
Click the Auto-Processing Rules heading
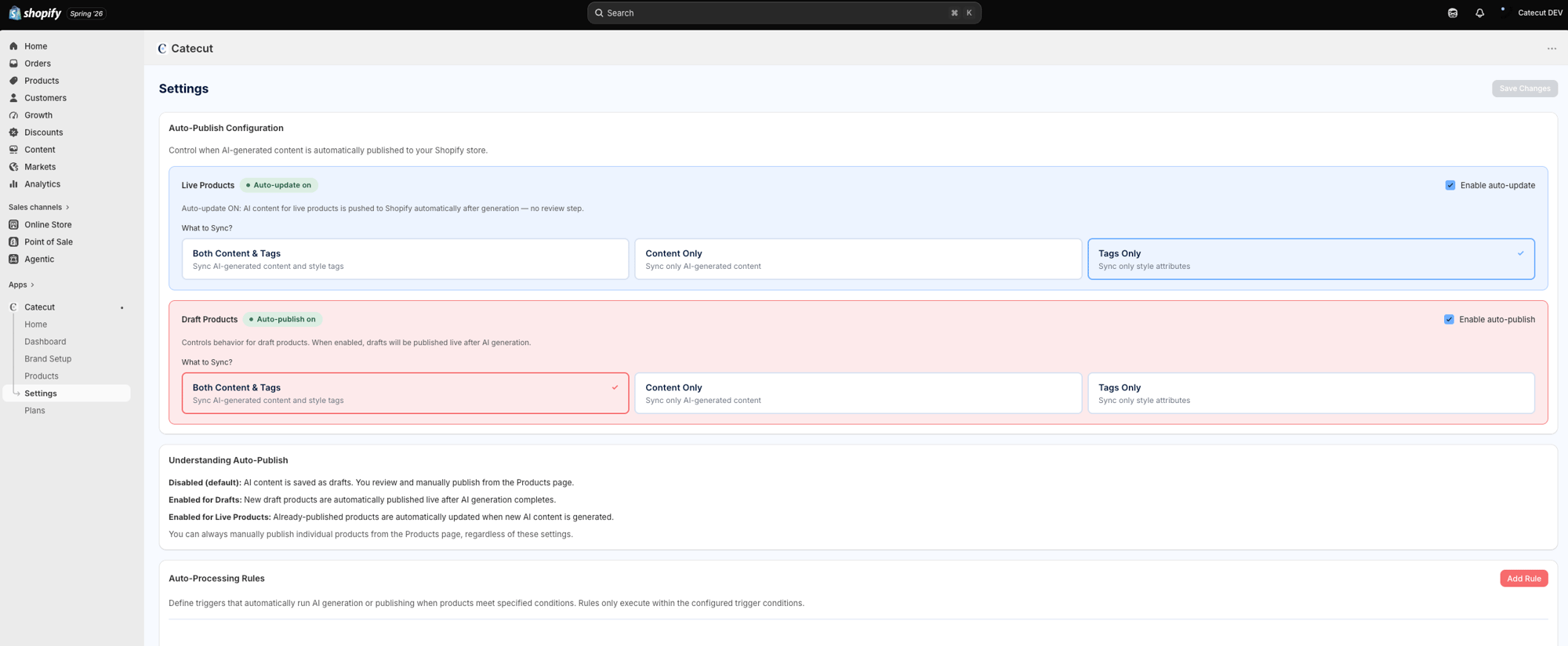[216, 579]
